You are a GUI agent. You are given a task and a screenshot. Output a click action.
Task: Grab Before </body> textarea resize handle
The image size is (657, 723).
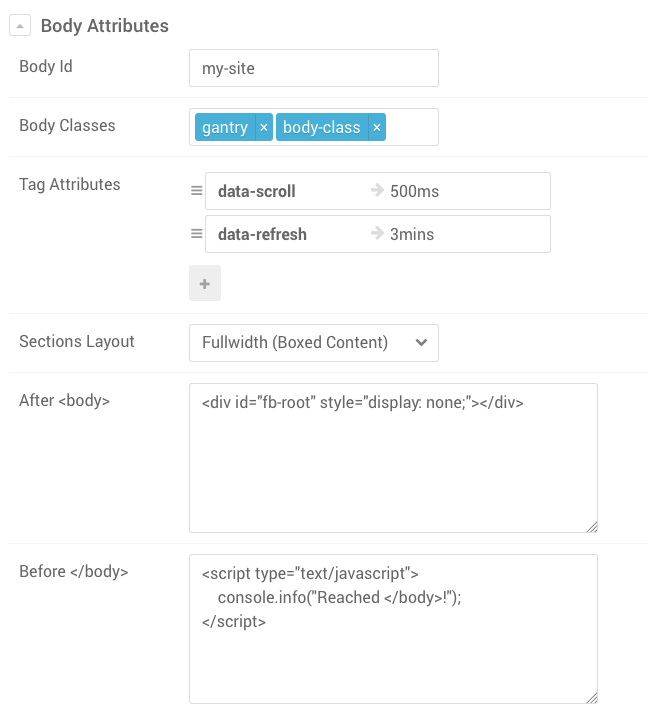(x=592, y=698)
